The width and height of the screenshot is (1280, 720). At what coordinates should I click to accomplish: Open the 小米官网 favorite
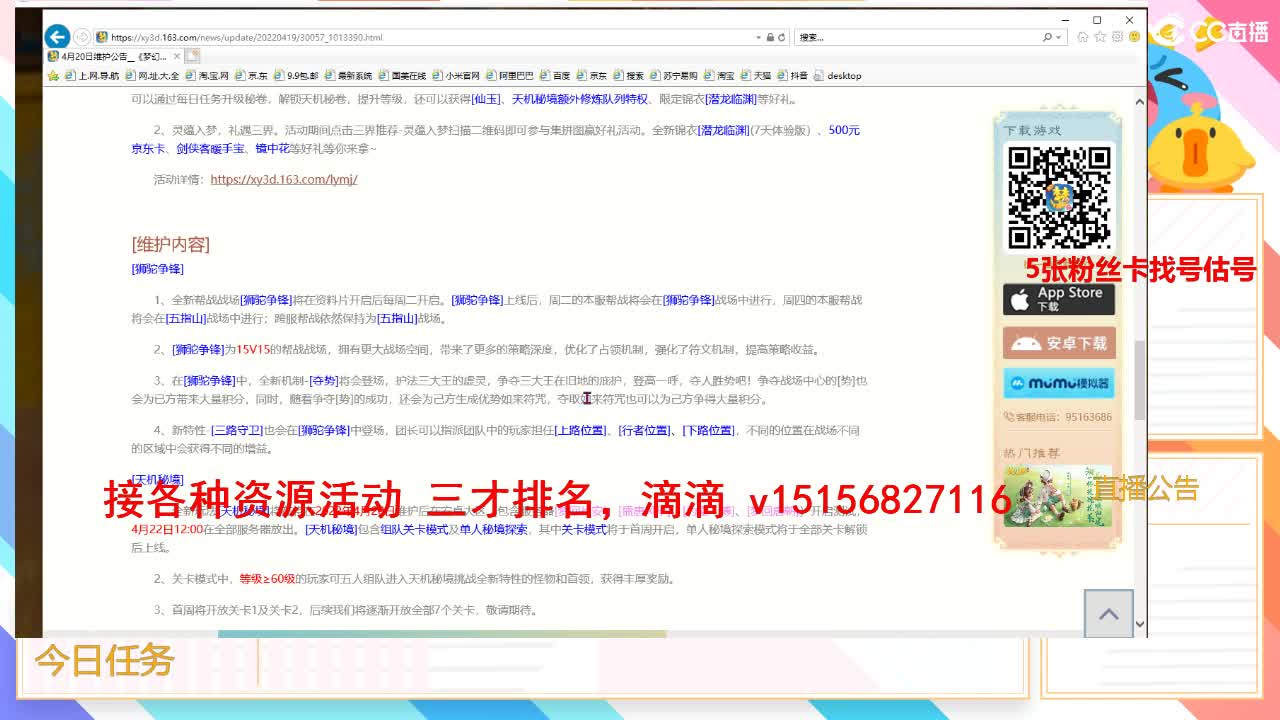pyautogui.click(x=455, y=75)
